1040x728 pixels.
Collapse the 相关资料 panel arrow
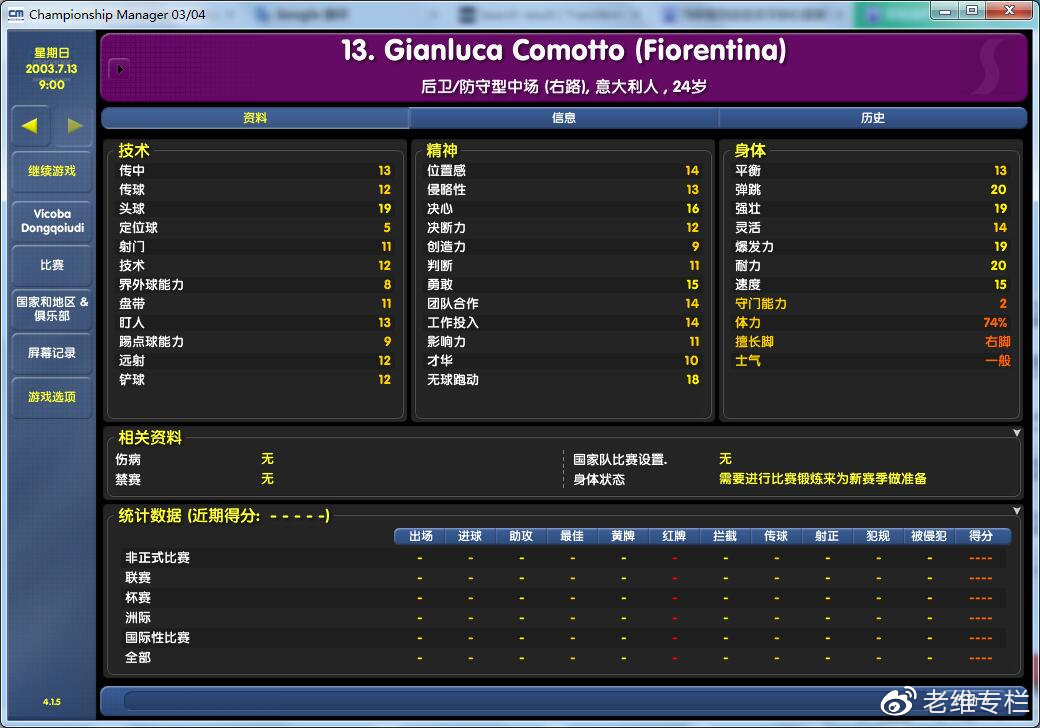(x=1016, y=433)
